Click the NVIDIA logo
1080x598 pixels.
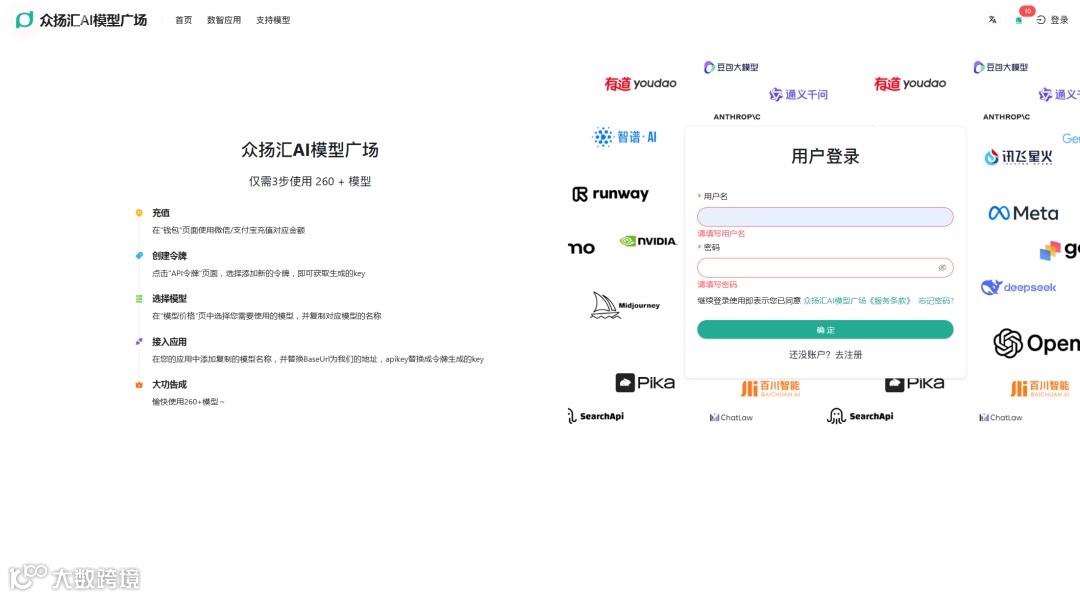click(648, 241)
